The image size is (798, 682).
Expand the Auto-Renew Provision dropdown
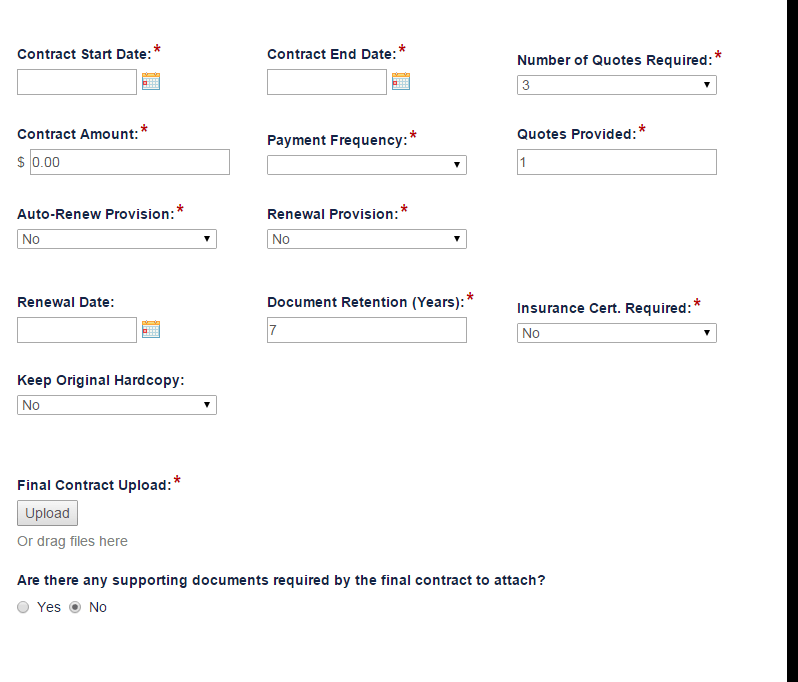tap(116, 239)
